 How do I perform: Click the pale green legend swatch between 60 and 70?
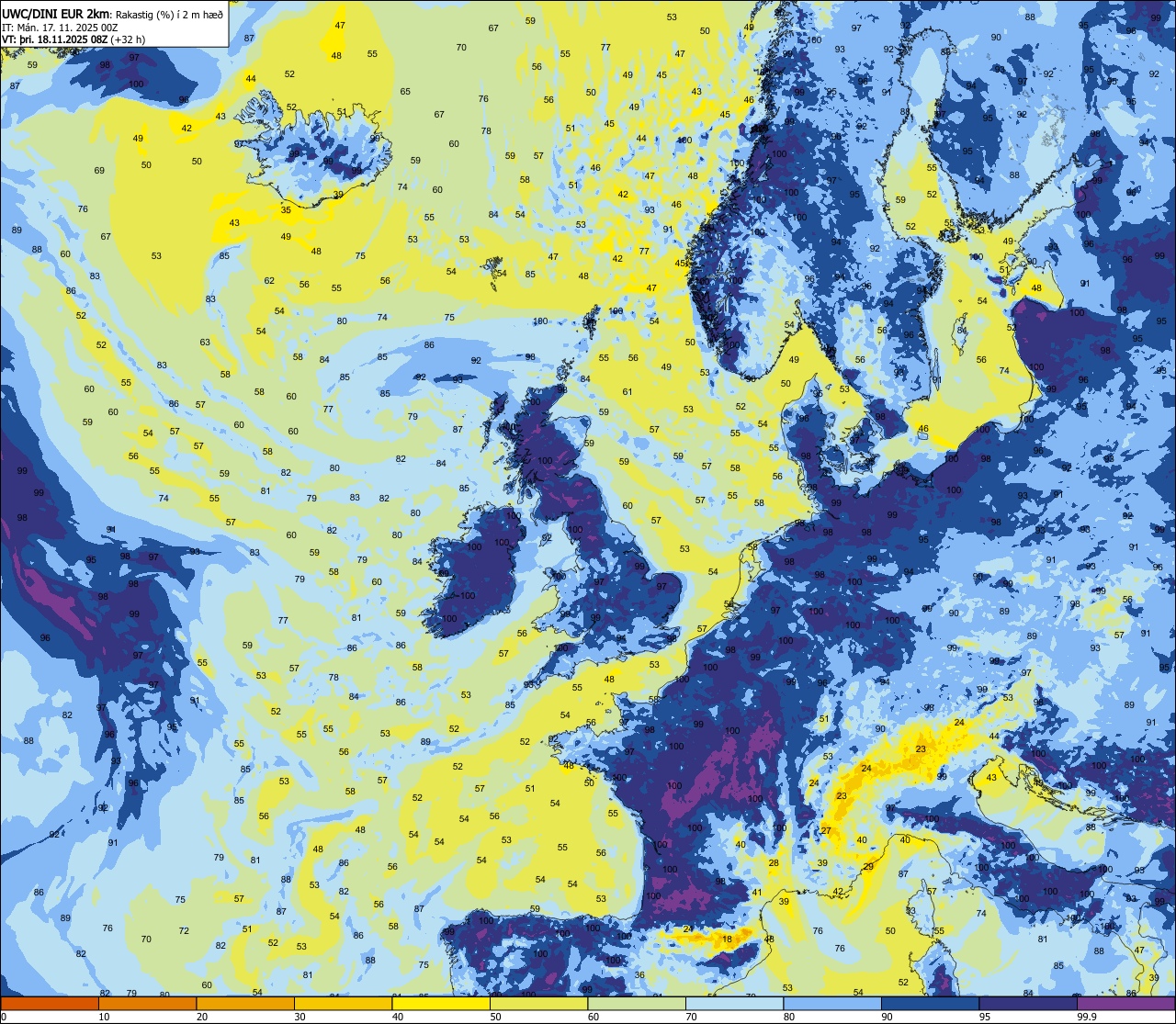pos(637,1003)
